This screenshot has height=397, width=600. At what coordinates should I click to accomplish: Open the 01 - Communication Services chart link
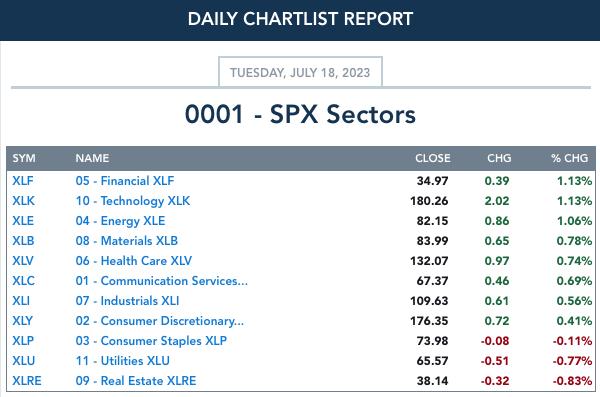point(161,281)
